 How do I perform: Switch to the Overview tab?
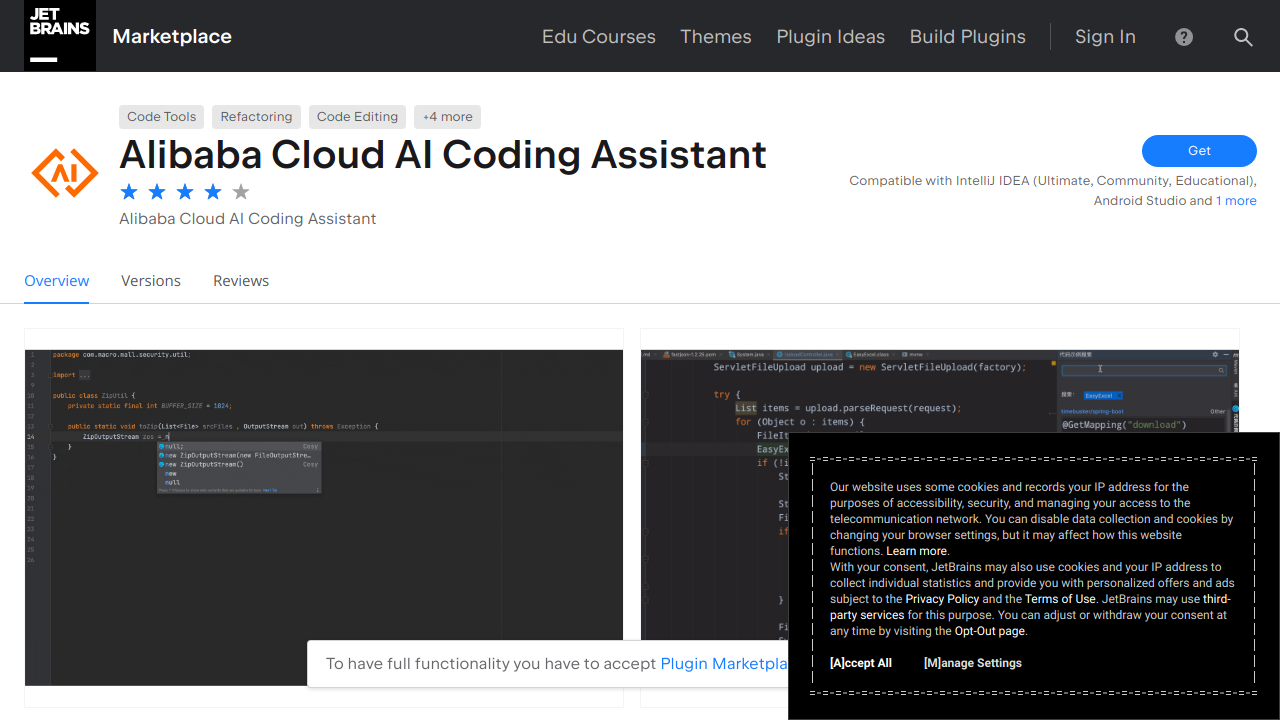(57, 281)
